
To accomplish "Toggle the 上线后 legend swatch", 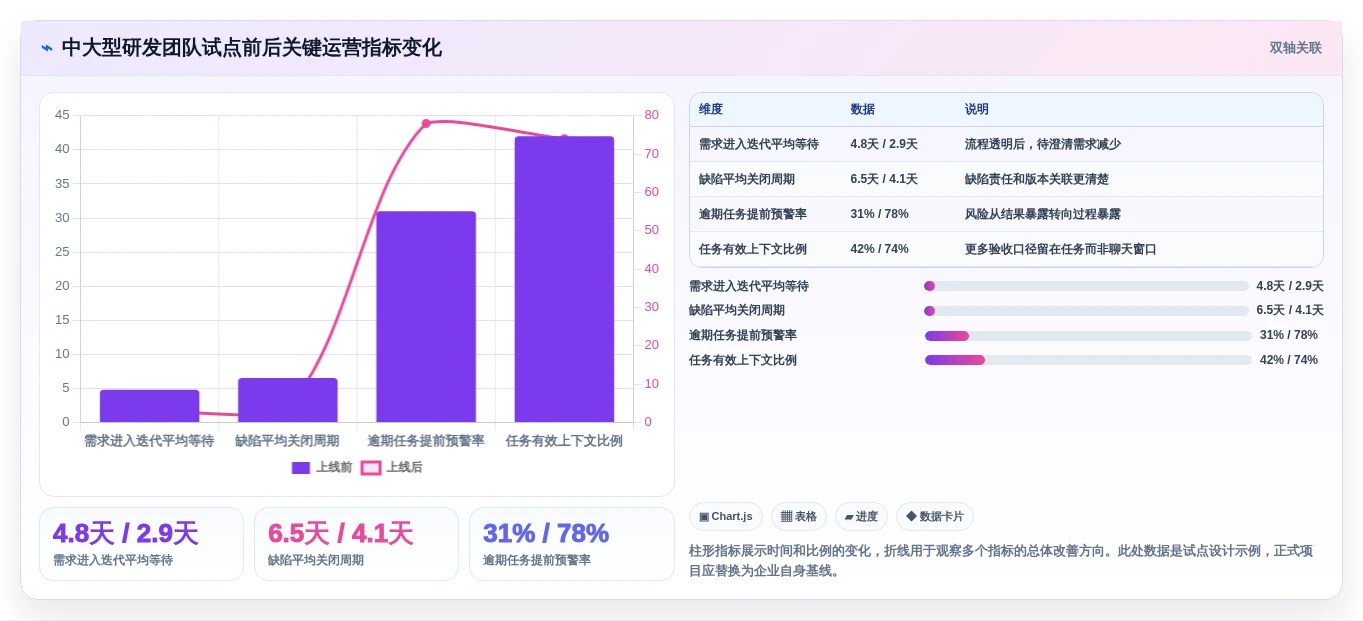I will [371, 467].
